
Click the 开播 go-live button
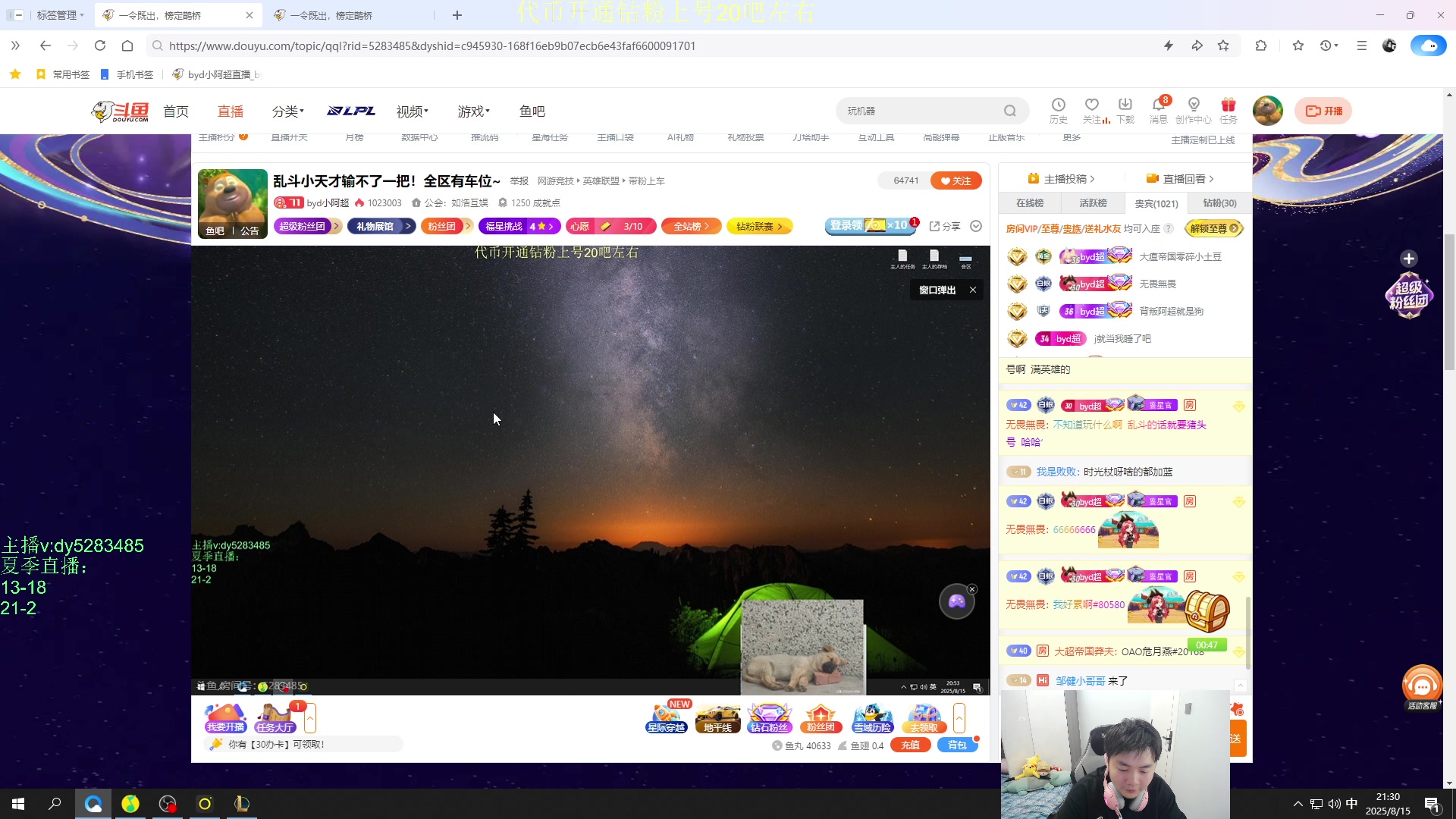[x=1323, y=111]
